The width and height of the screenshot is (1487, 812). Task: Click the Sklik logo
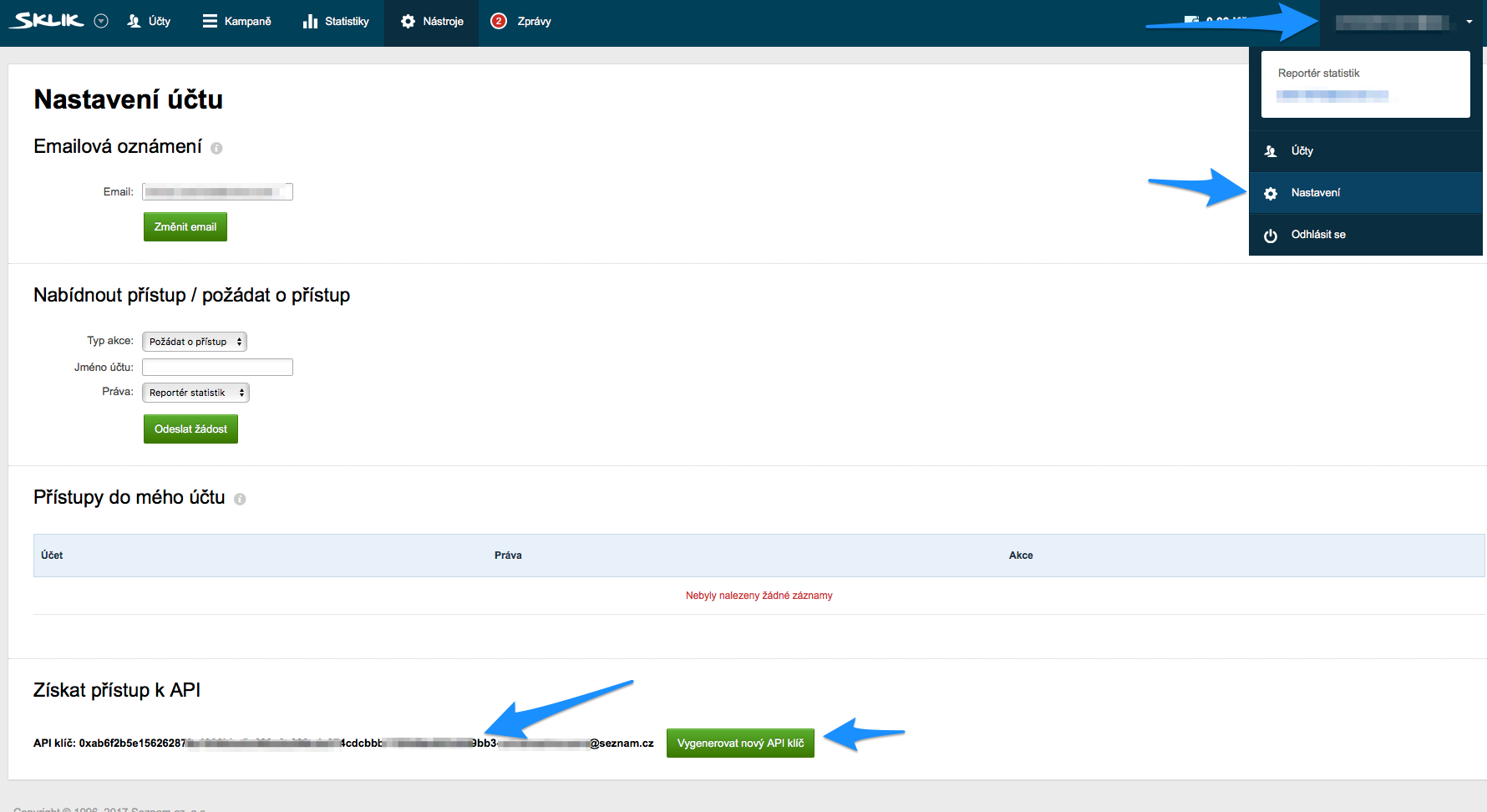(48, 21)
